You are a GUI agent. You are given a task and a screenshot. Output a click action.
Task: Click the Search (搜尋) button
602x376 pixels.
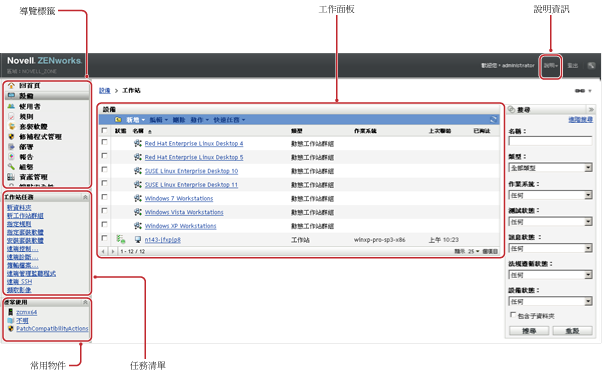[x=529, y=331]
